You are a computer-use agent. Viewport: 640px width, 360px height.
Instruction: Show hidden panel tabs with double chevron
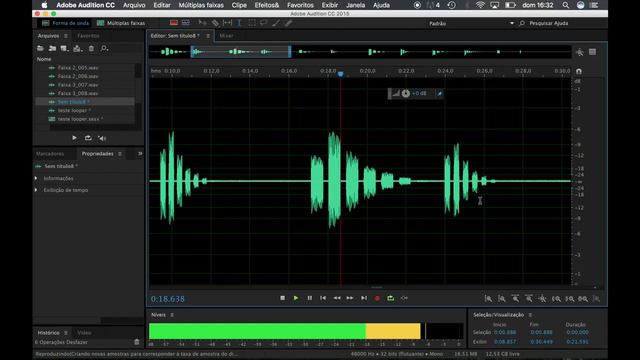click(140, 154)
